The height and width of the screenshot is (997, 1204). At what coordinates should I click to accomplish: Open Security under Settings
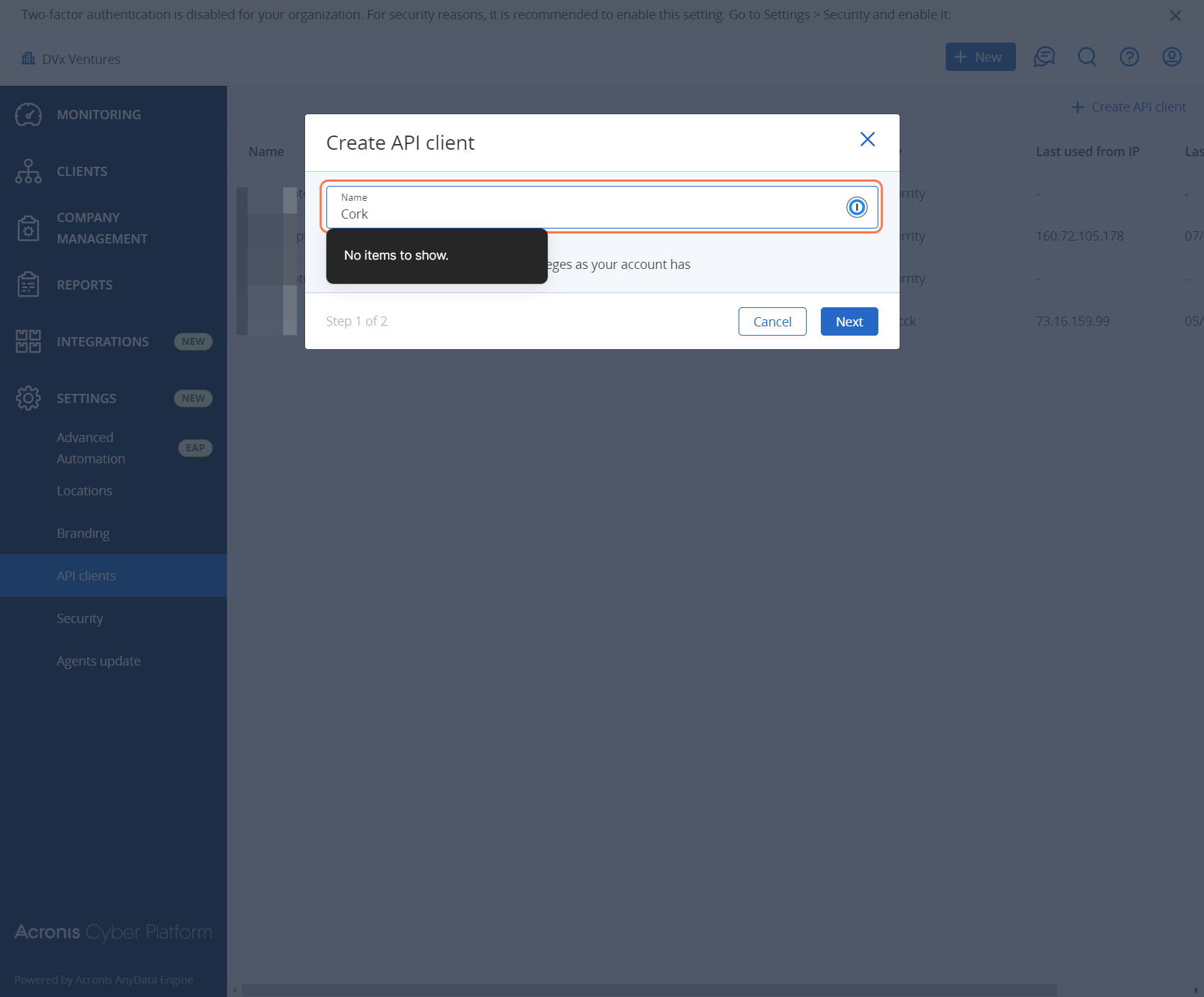pos(114,618)
